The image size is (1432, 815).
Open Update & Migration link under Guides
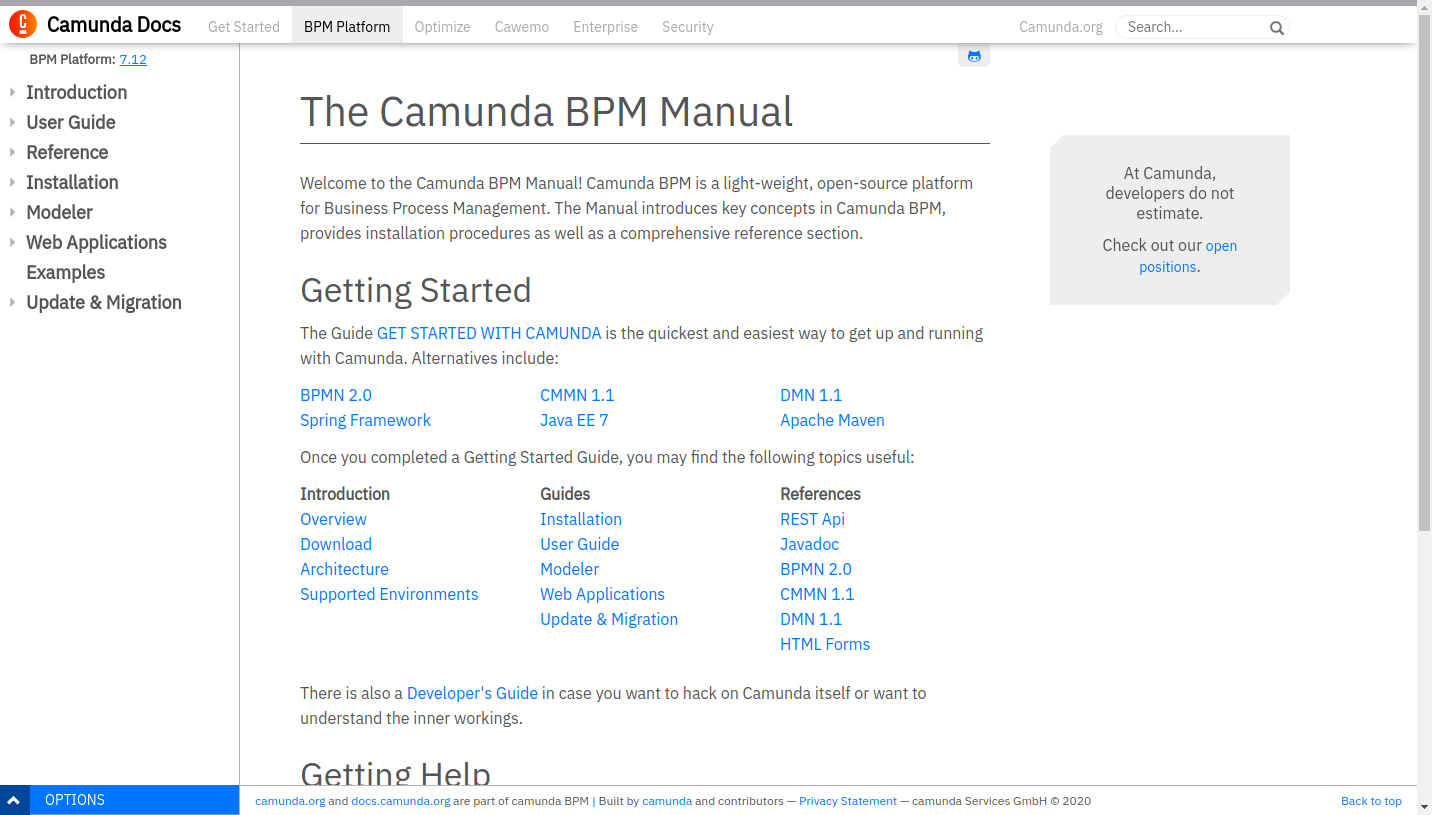point(609,619)
